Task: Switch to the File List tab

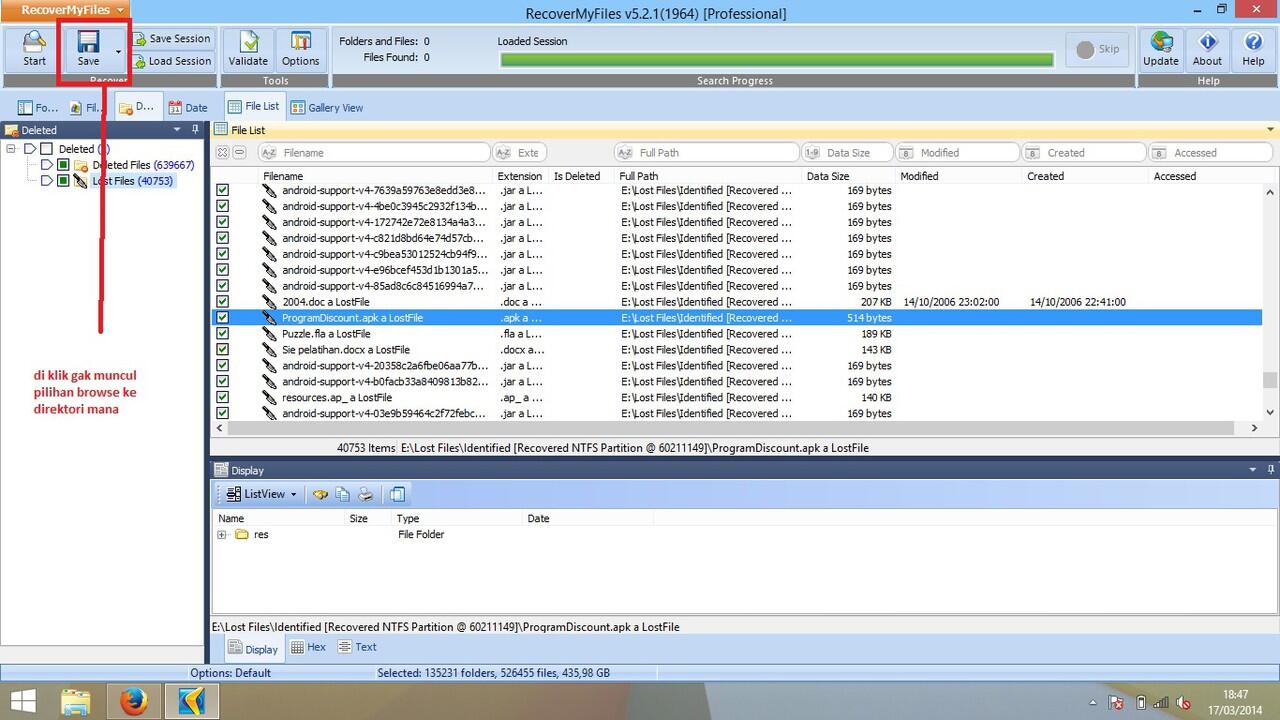Action: click(x=254, y=106)
